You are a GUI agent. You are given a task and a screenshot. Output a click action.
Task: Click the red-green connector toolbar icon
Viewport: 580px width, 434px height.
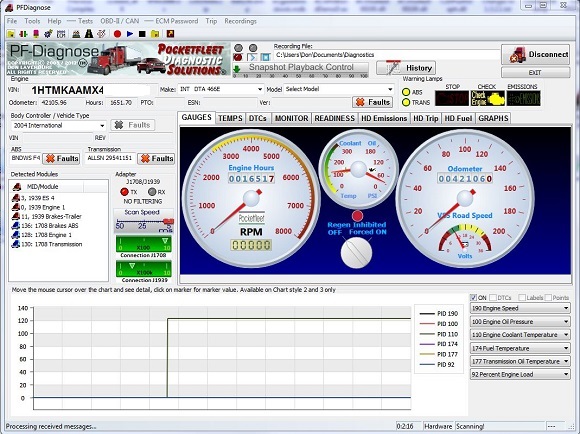[23, 34]
